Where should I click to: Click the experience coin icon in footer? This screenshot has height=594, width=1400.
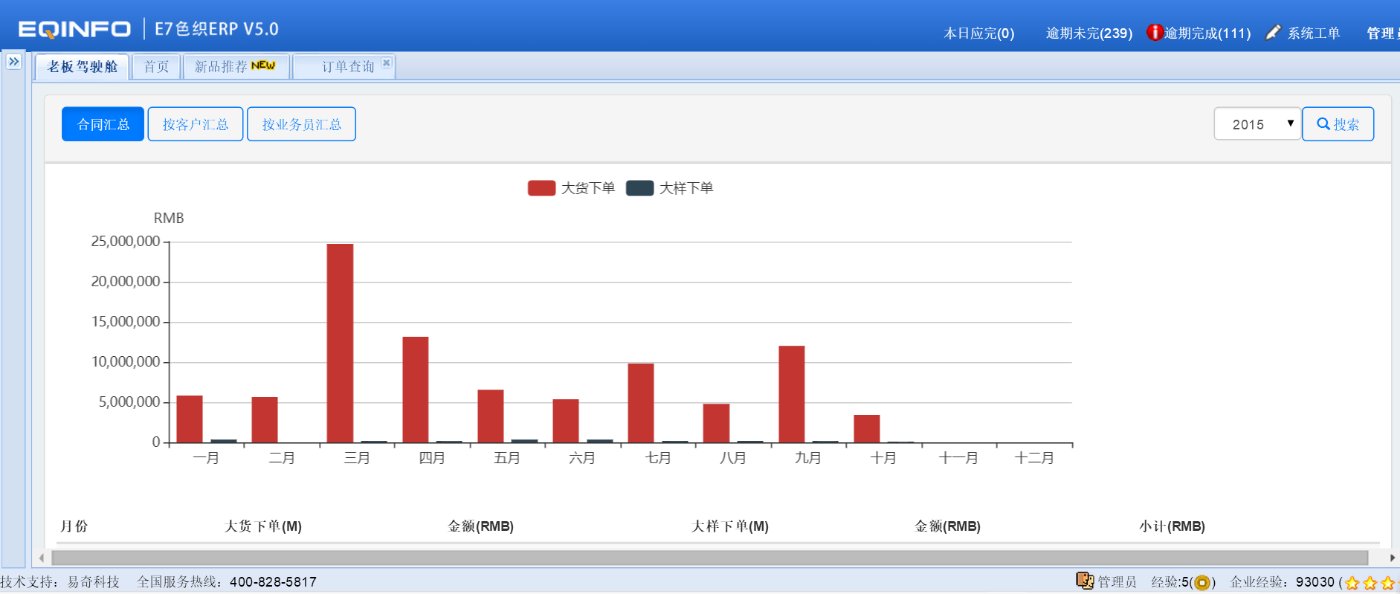click(x=1202, y=582)
